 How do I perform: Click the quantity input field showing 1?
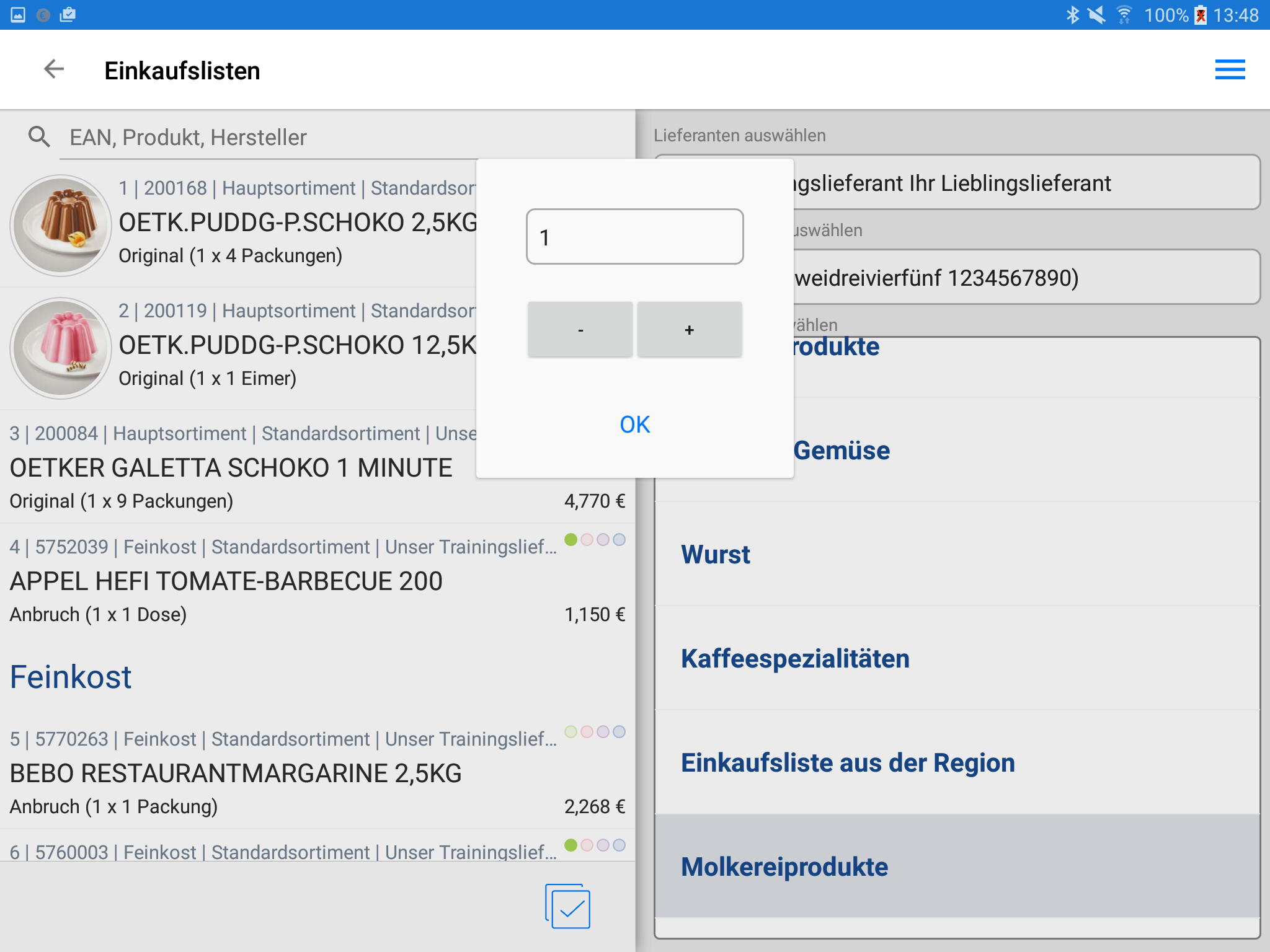[x=634, y=237]
